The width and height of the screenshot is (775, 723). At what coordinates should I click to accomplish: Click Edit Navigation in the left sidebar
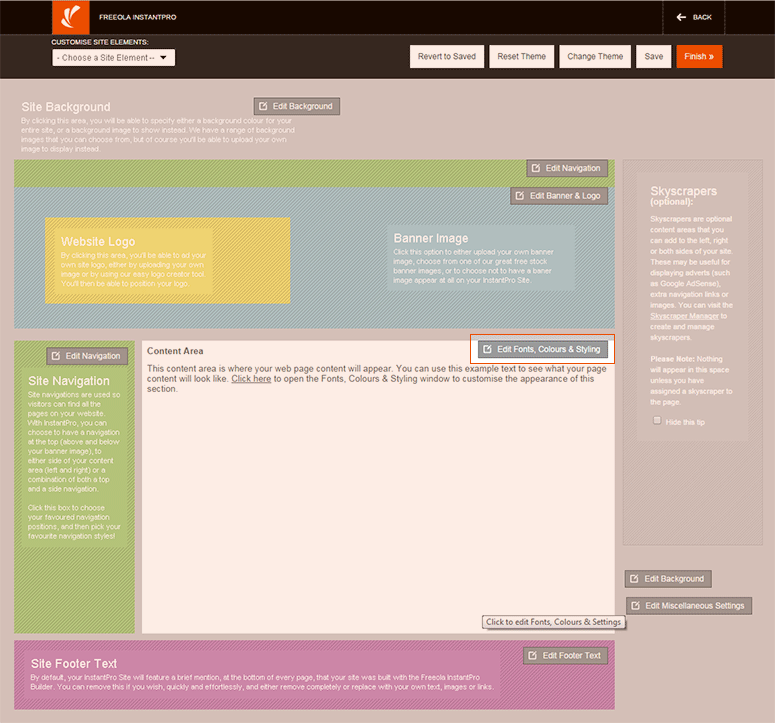[x=87, y=356]
